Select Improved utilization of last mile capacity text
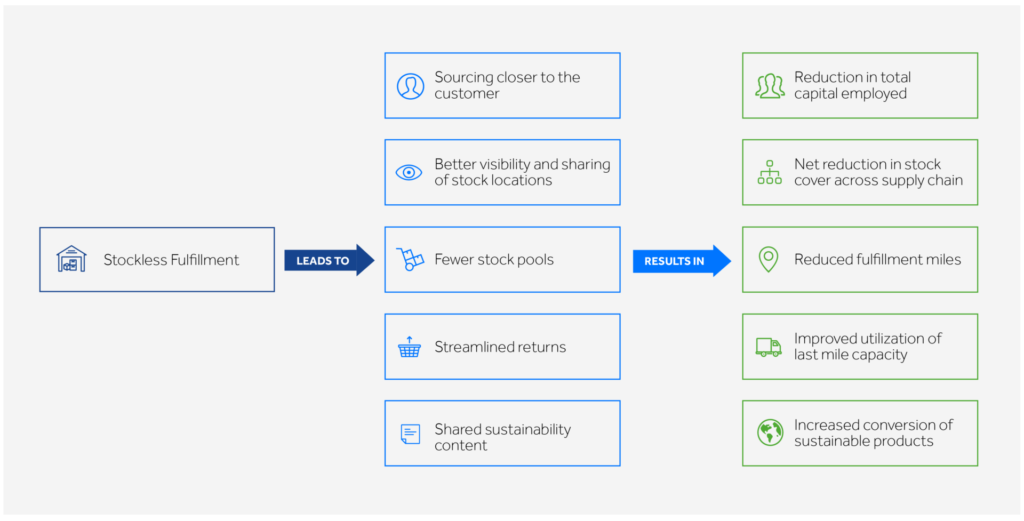Viewport: 1024px width, 521px height. point(868,346)
